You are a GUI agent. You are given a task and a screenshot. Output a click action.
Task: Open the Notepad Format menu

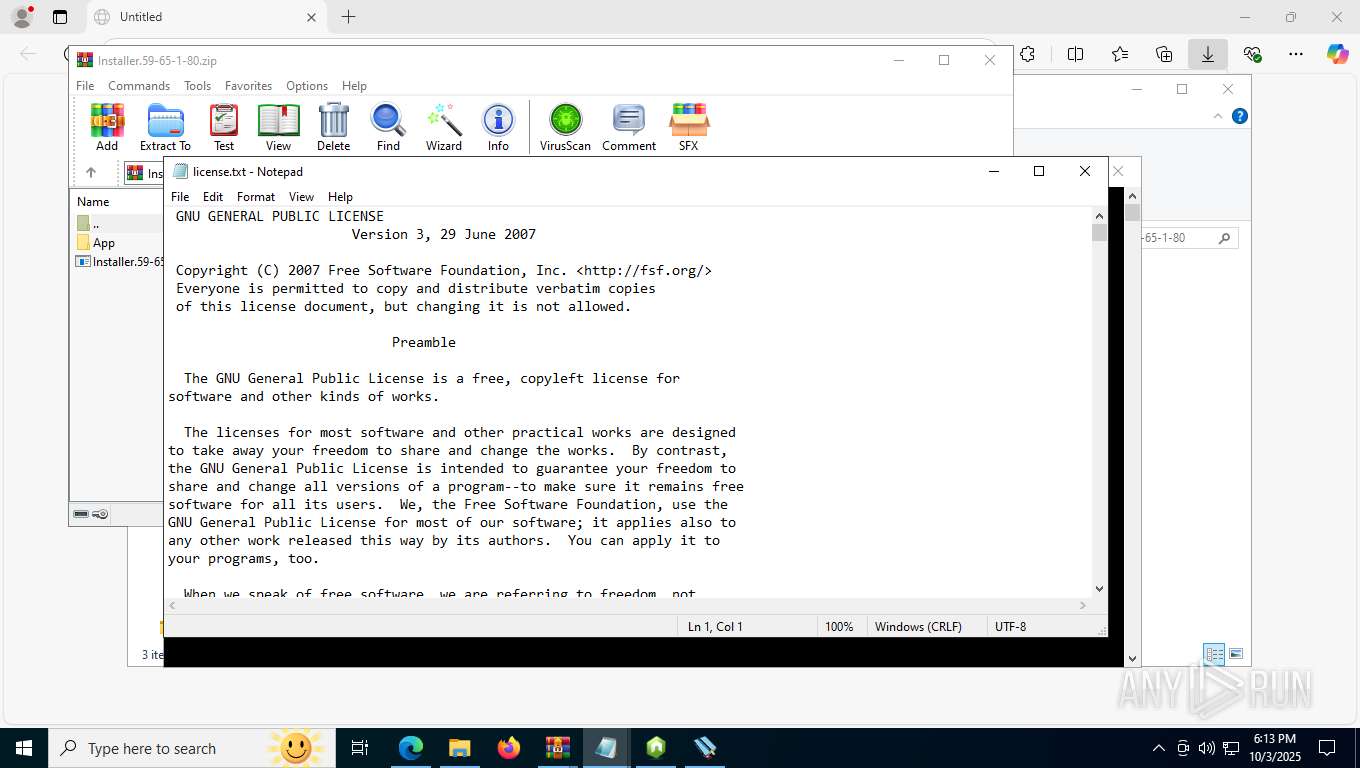[256, 197]
